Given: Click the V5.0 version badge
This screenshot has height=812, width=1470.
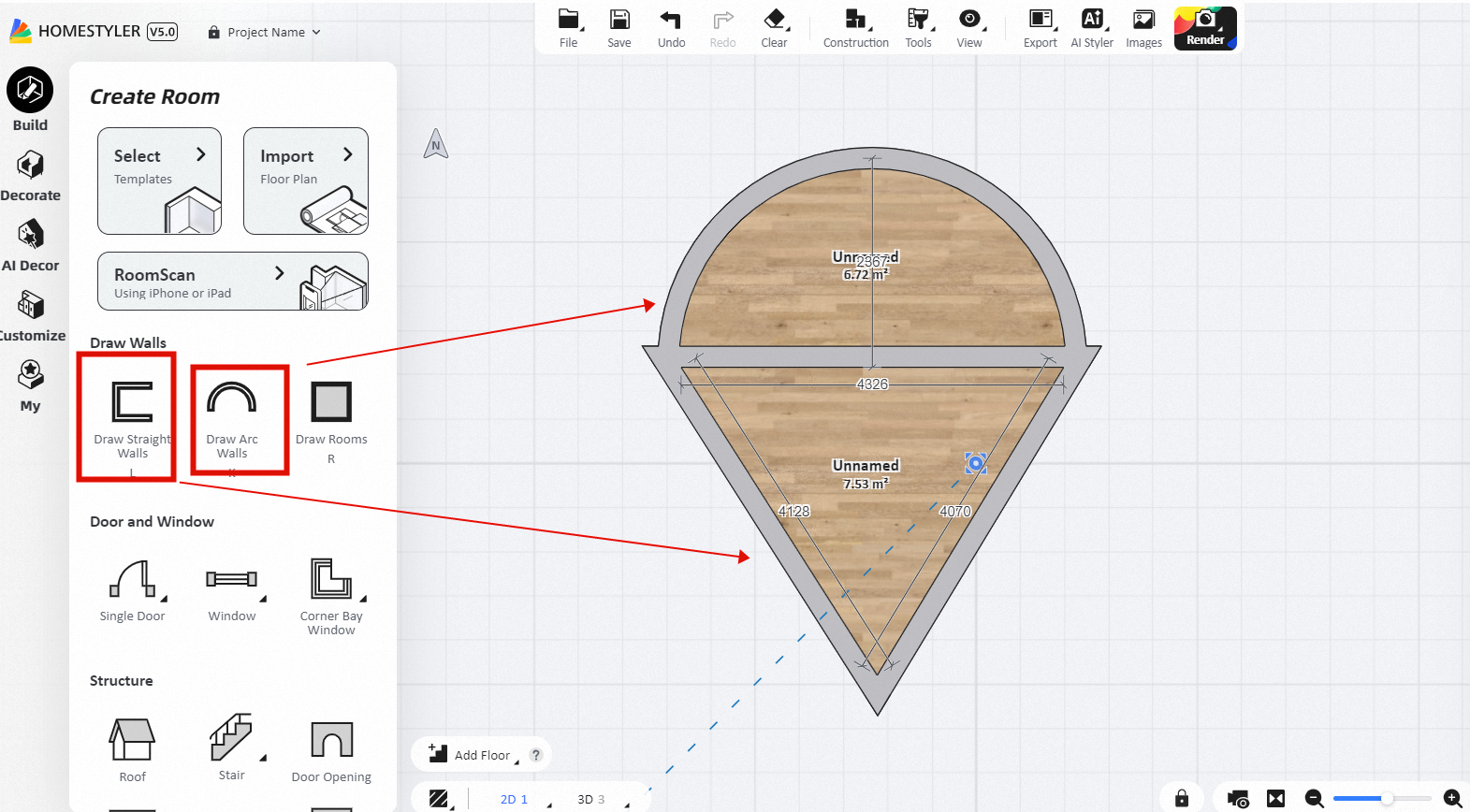Looking at the screenshot, I should (x=163, y=31).
